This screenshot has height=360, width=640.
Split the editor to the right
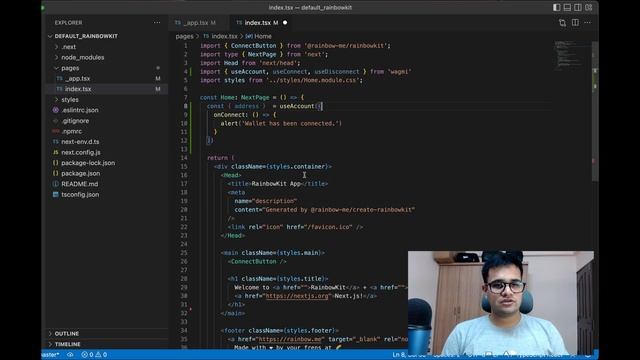[575, 22]
